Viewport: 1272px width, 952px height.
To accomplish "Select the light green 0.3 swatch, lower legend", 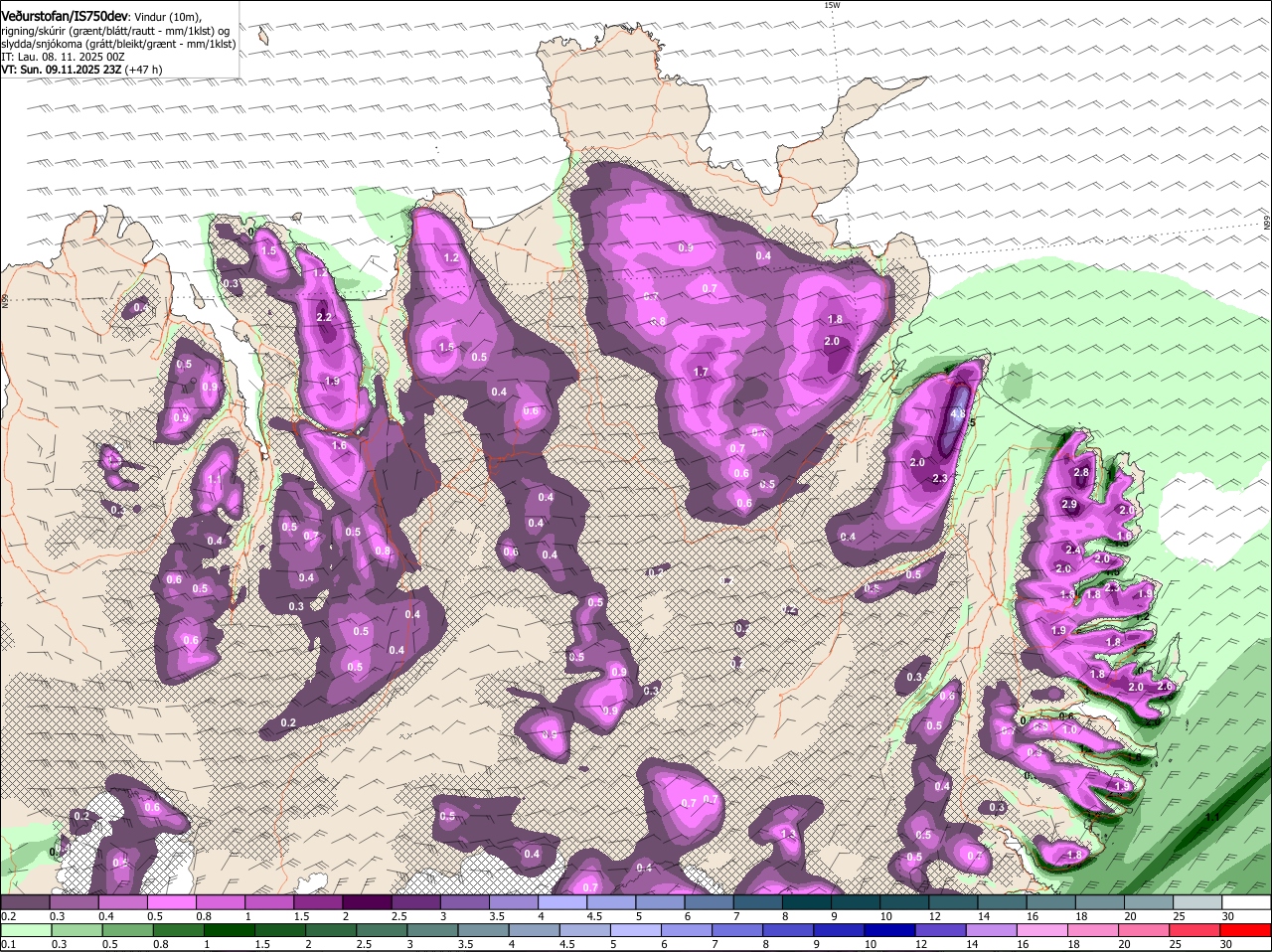I will click(x=78, y=930).
